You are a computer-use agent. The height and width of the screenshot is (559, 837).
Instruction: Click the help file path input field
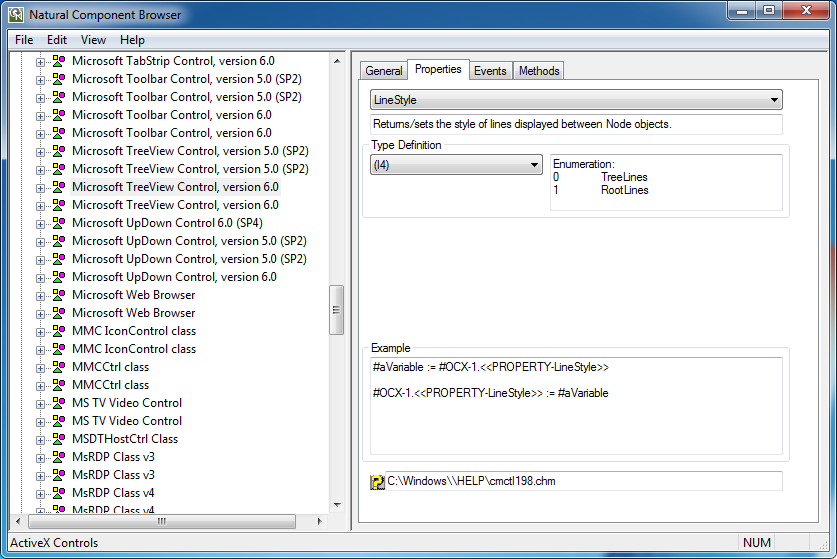tap(583, 481)
